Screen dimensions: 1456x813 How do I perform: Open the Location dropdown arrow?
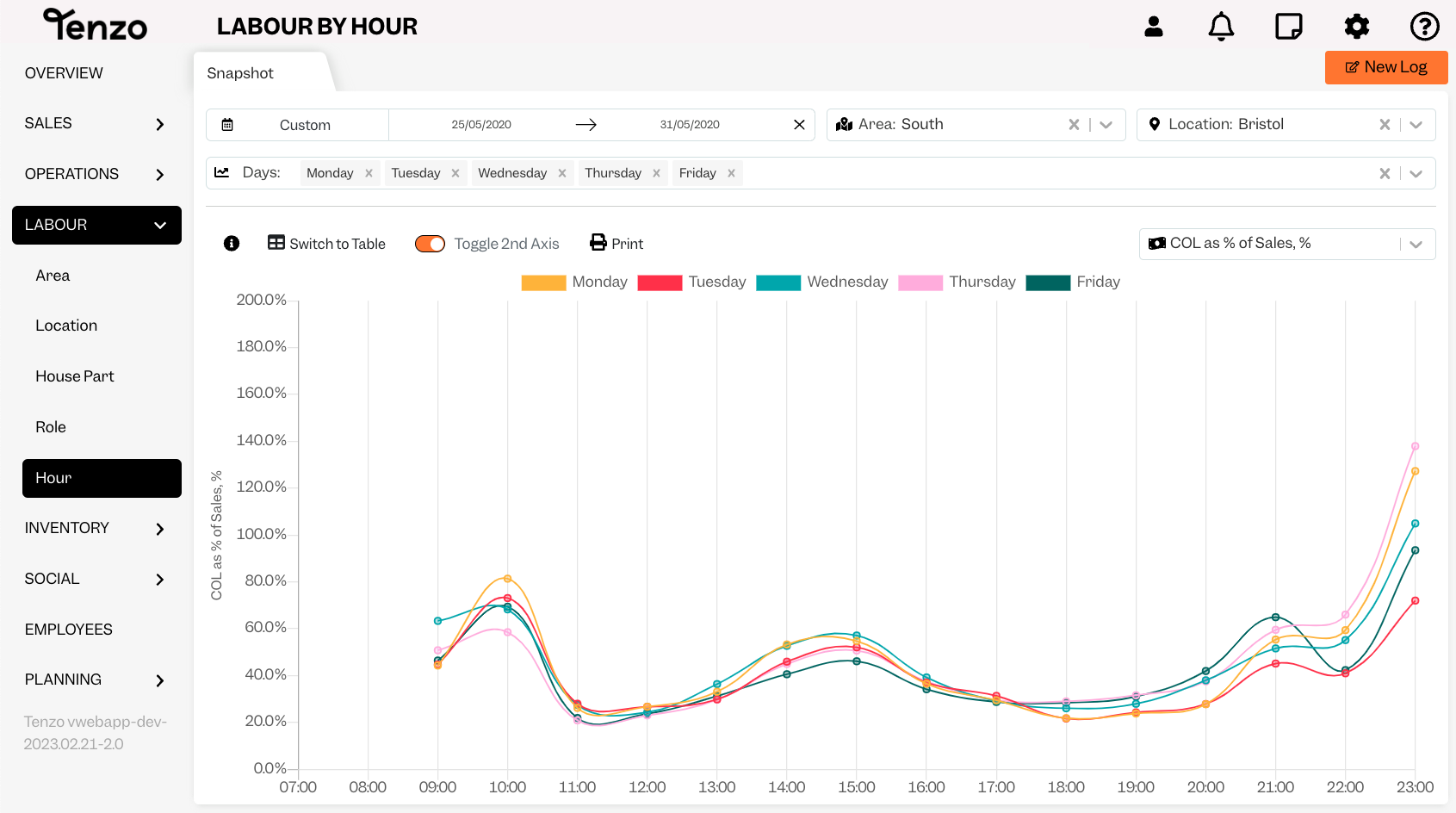(x=1416, y=125)
